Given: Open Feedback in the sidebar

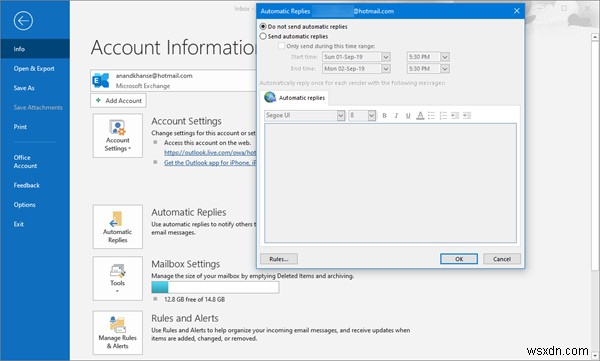Looking at the screenshot, I should (26, 185).
